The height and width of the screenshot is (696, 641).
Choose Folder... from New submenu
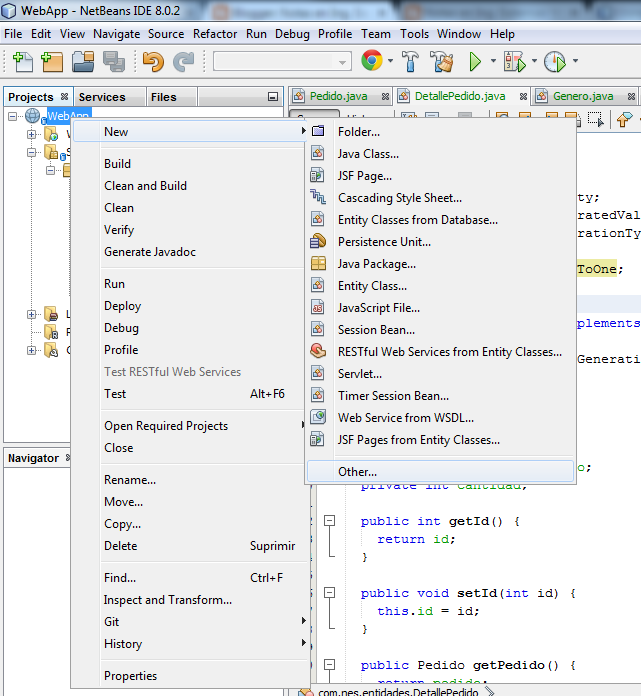click(440, 132)
